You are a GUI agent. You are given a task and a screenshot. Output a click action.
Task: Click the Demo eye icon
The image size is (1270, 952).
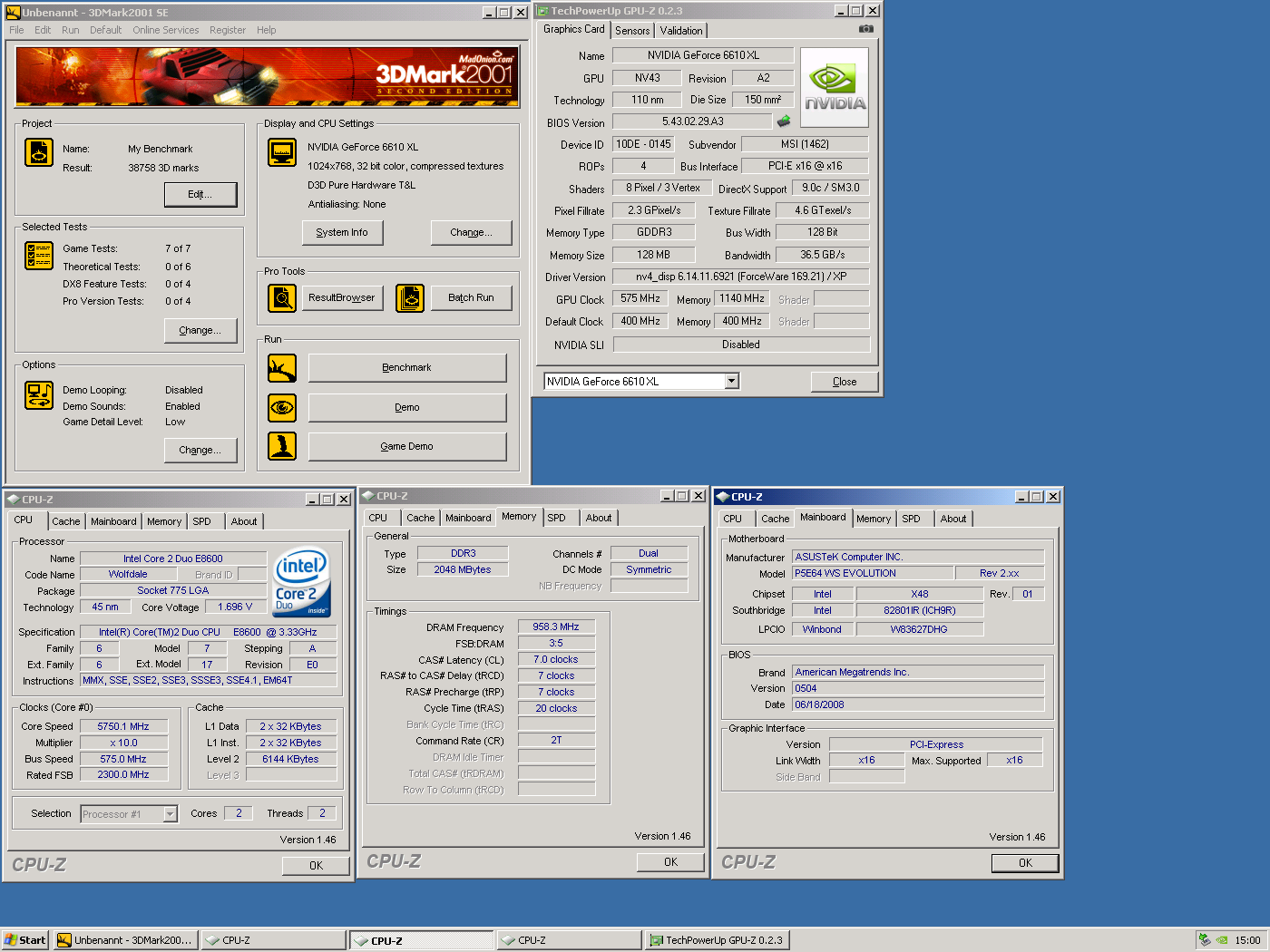[x=282, y=408]
